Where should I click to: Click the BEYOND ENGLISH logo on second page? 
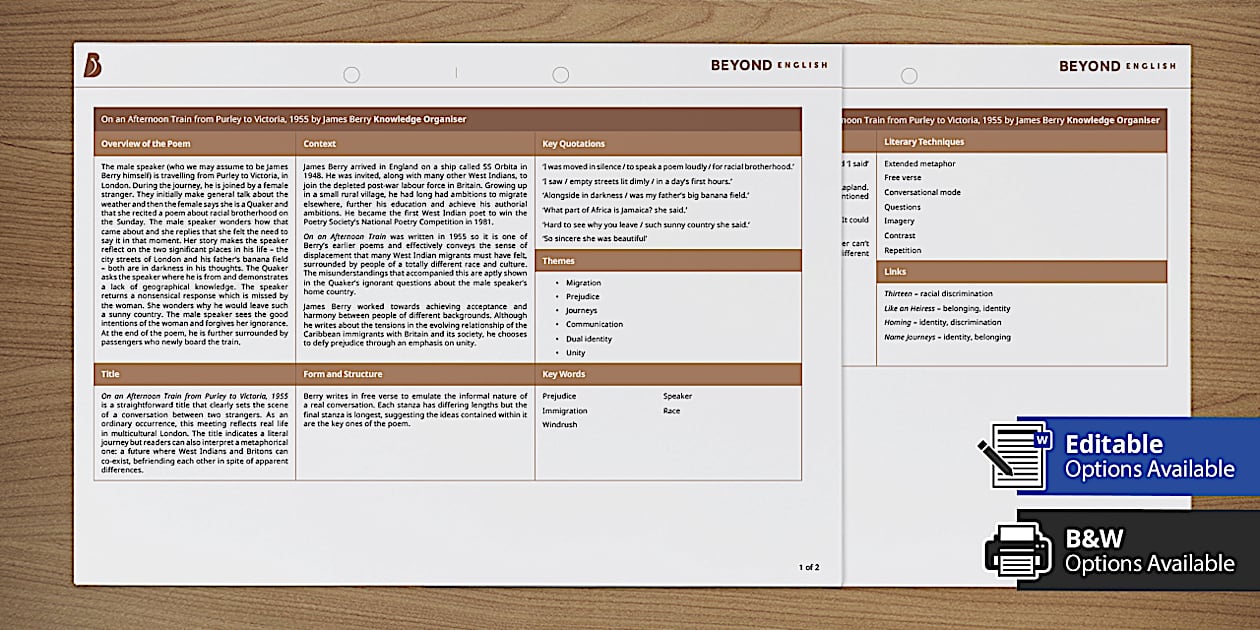coord(1117,66)
